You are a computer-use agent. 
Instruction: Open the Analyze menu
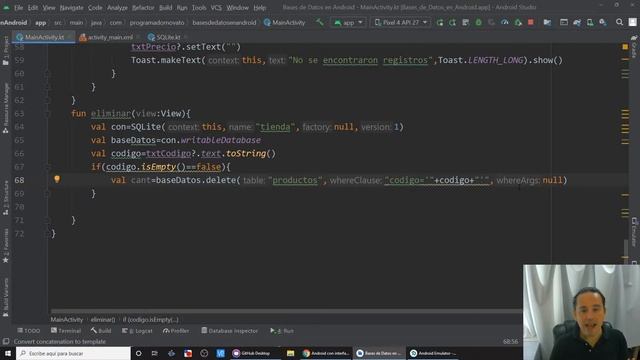pos(118,7)
